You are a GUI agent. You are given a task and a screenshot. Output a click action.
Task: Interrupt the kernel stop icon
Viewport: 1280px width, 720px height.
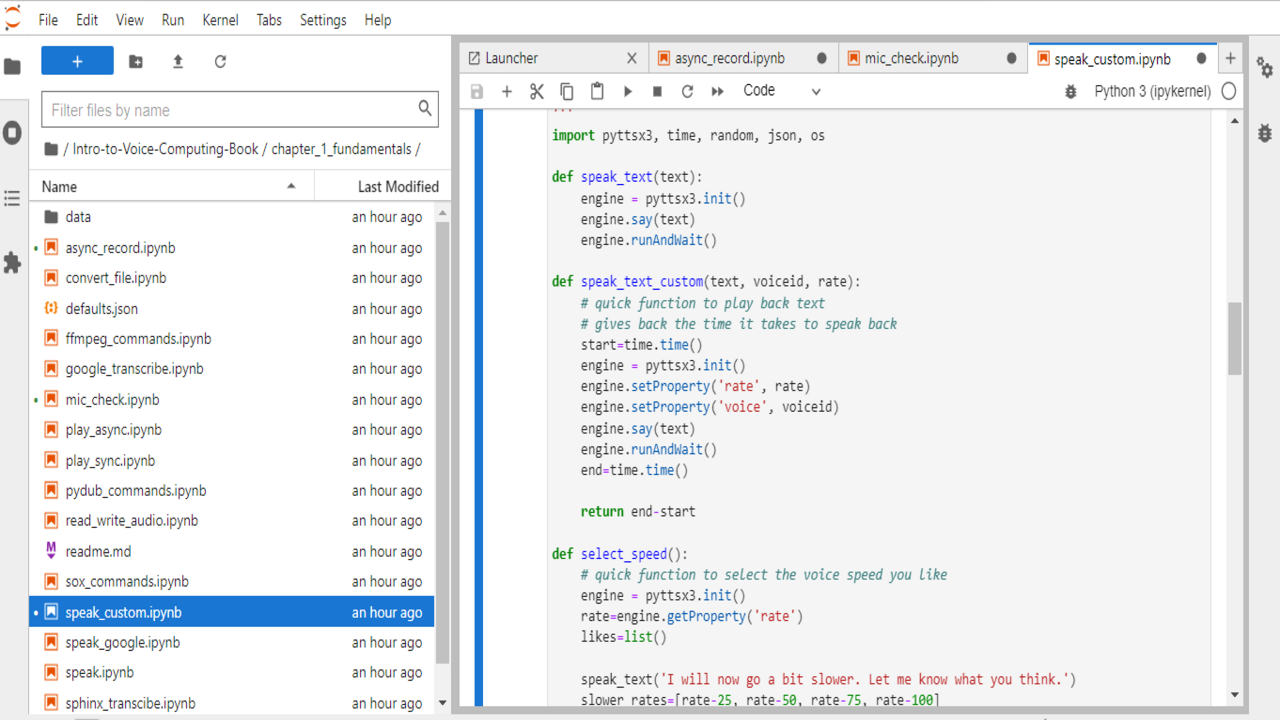pos(657,91)
